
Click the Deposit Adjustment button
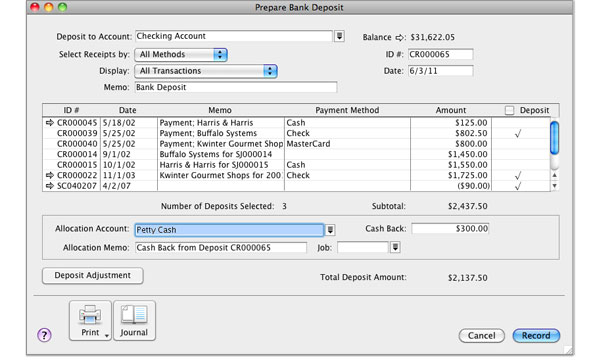[x=93, y=275]
